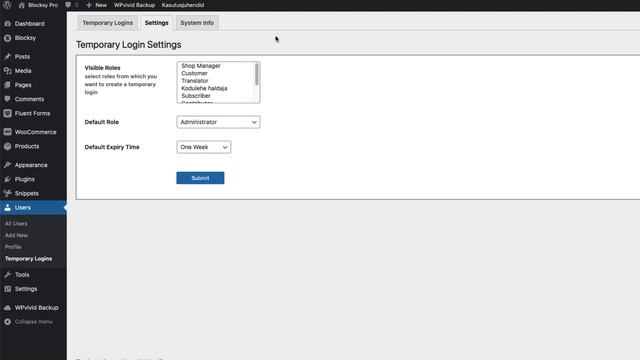Open Blocksy Pro site name link
This screenshot has height=360, width=640.
pyautogui.click(x=43, y=5)
